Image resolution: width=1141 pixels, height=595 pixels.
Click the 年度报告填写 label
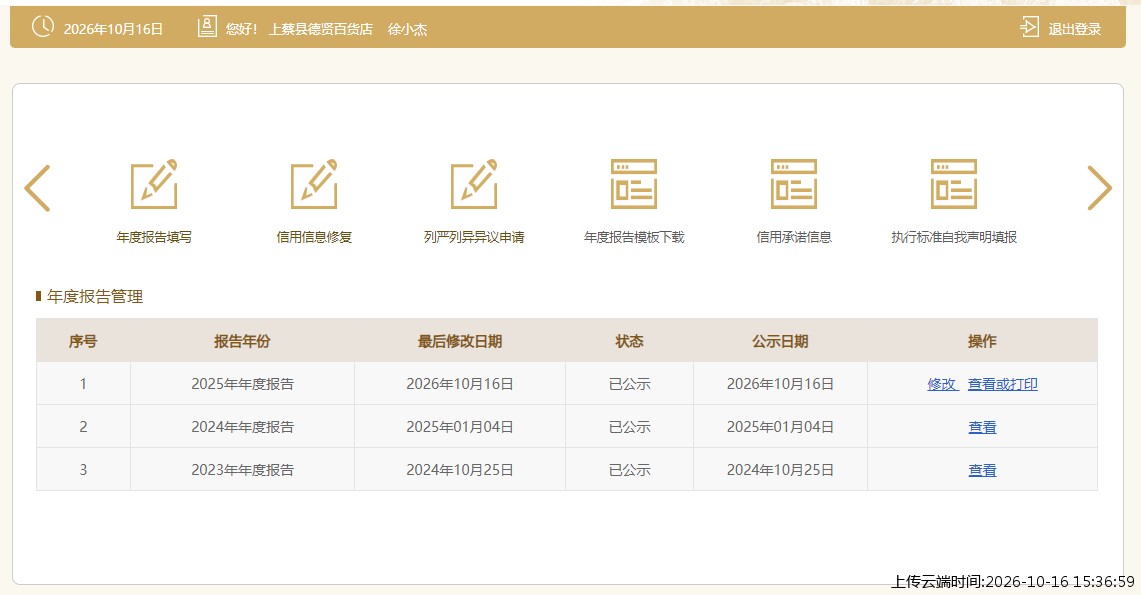(154, 237)
